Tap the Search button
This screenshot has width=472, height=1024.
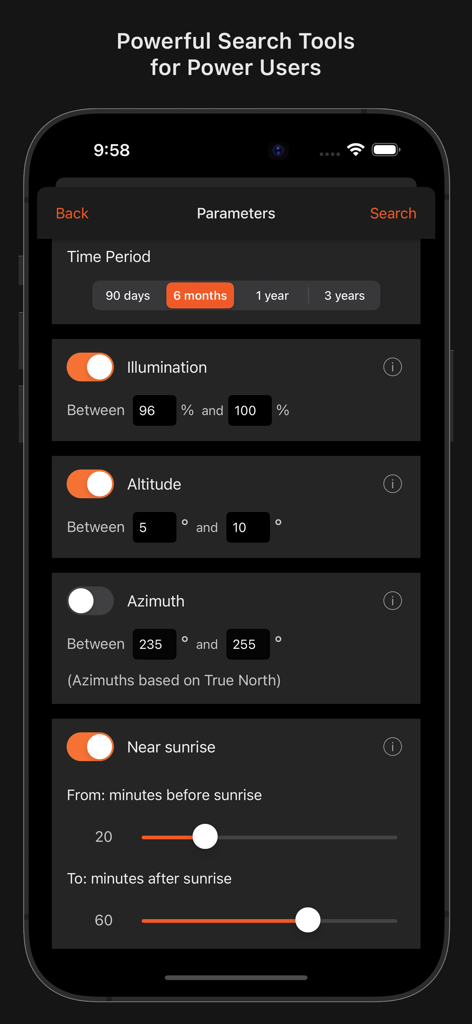[393, 214]
